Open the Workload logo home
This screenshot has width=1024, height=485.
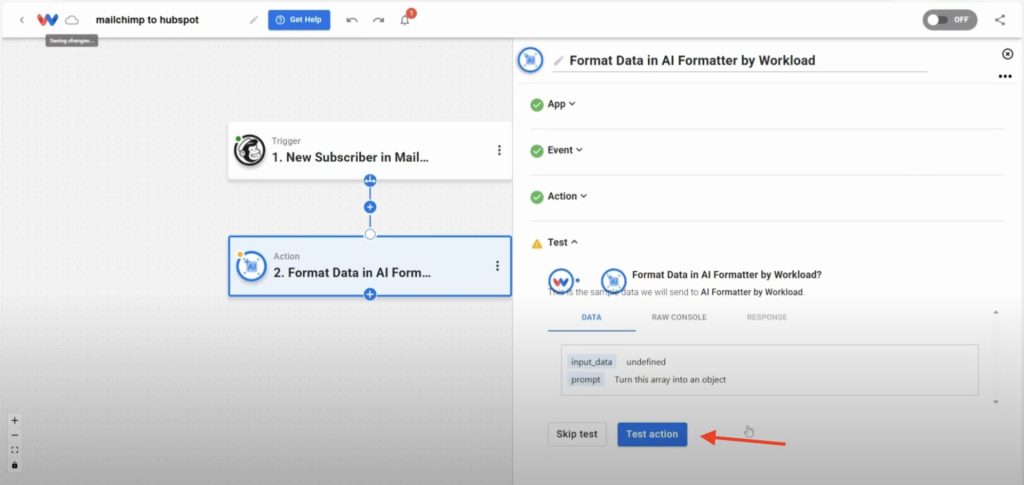tap(48, 20)
